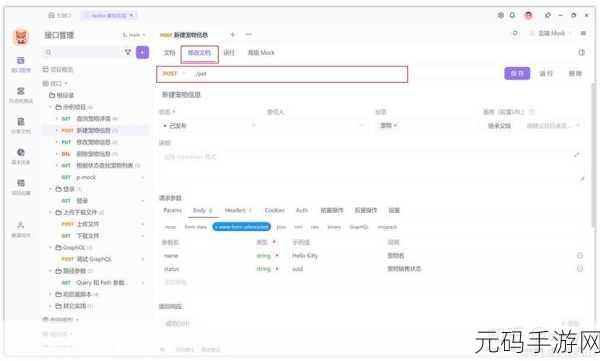Select the form-data body type option

coord(196,227)
